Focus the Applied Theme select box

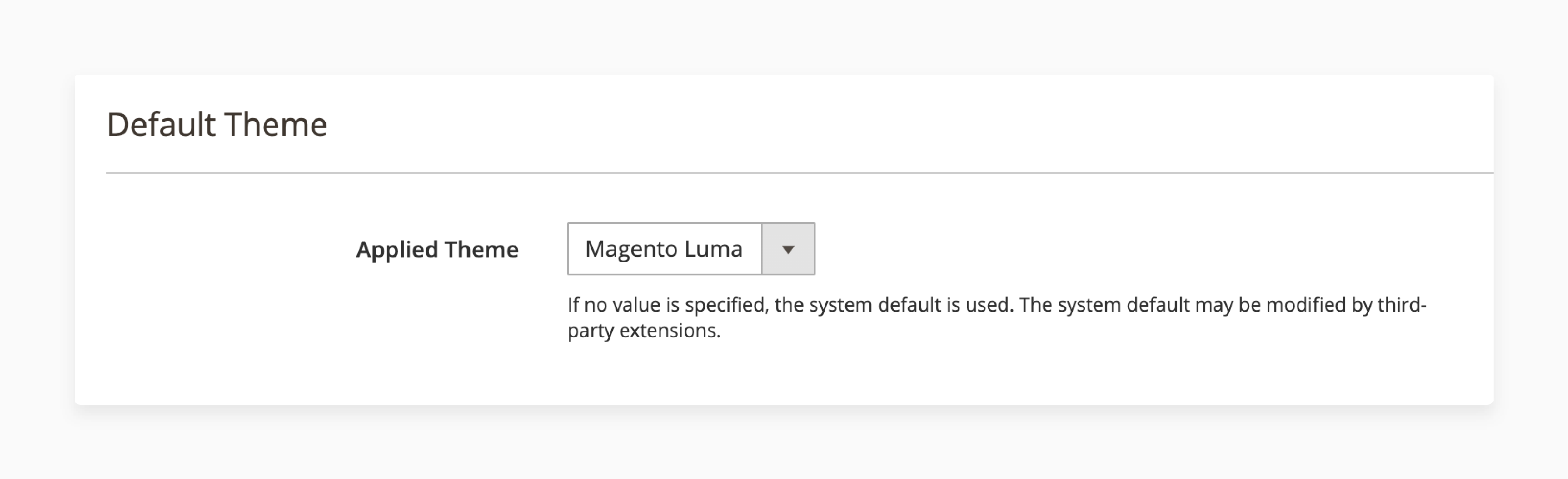[x=691, y=249]
